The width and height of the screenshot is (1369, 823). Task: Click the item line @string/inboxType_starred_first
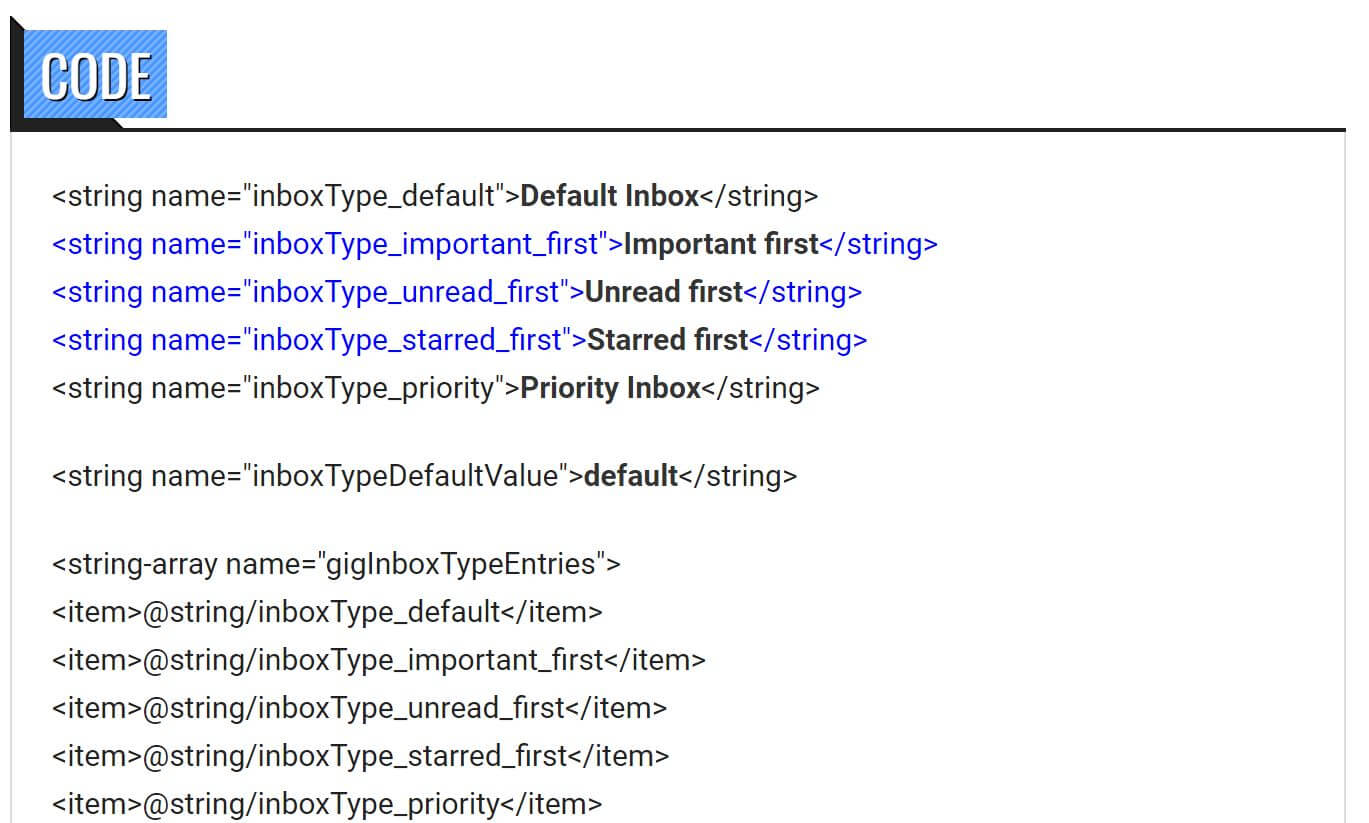(x=360, y=756)
